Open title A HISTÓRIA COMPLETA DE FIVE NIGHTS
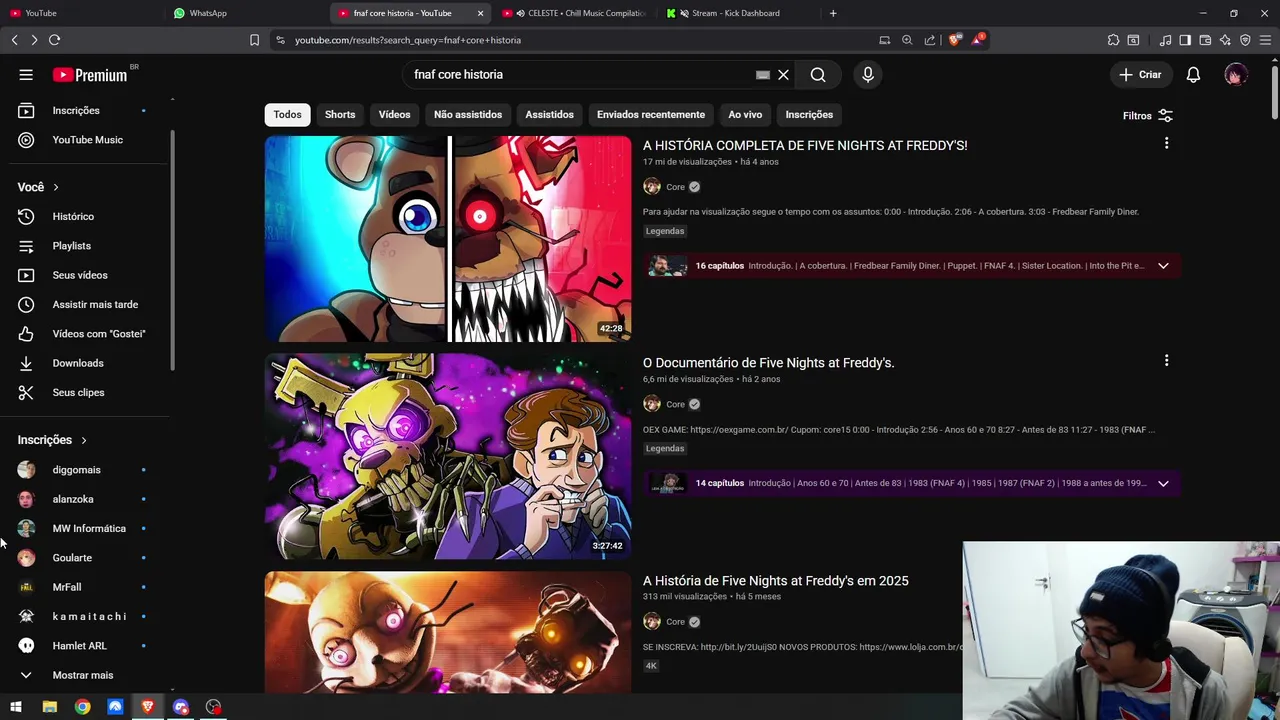 805,145
